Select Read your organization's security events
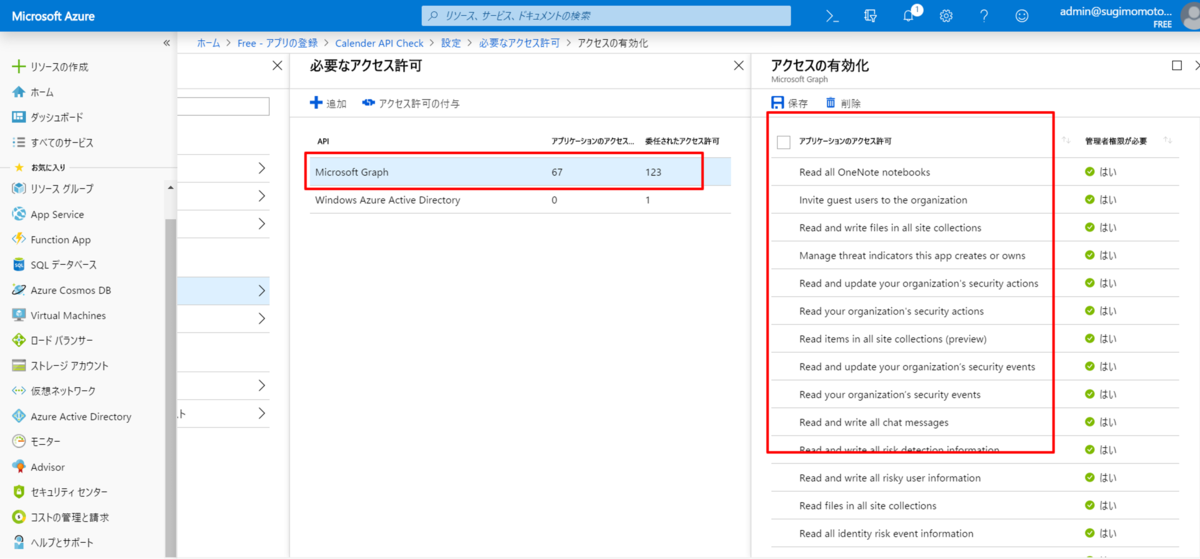The height and width of the screenshot is (559, 1200). 890,394
